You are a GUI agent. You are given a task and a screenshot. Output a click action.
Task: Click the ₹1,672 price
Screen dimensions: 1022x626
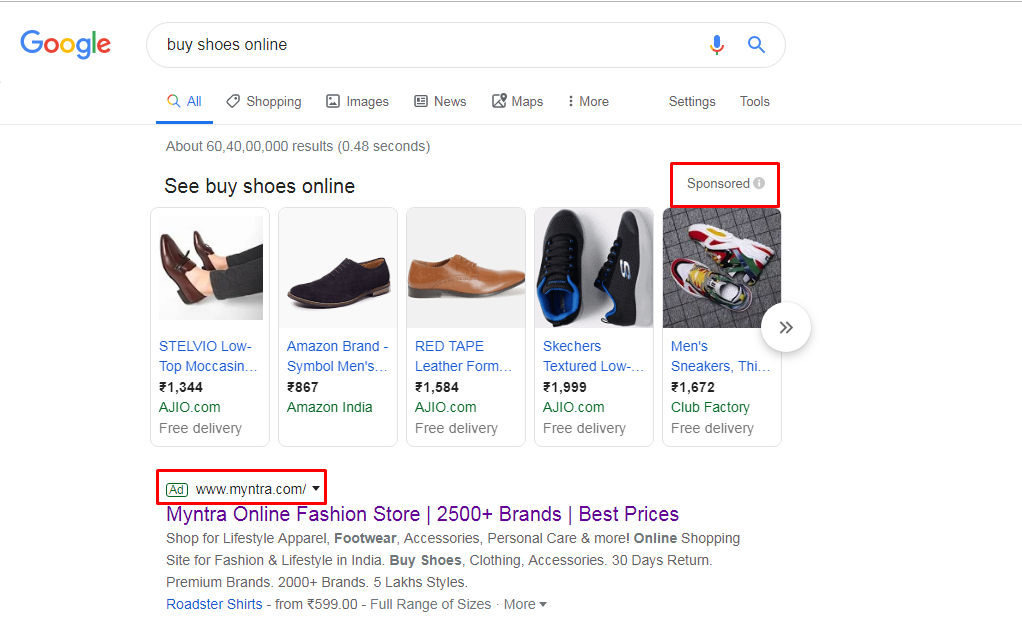[x=693, y=387]
